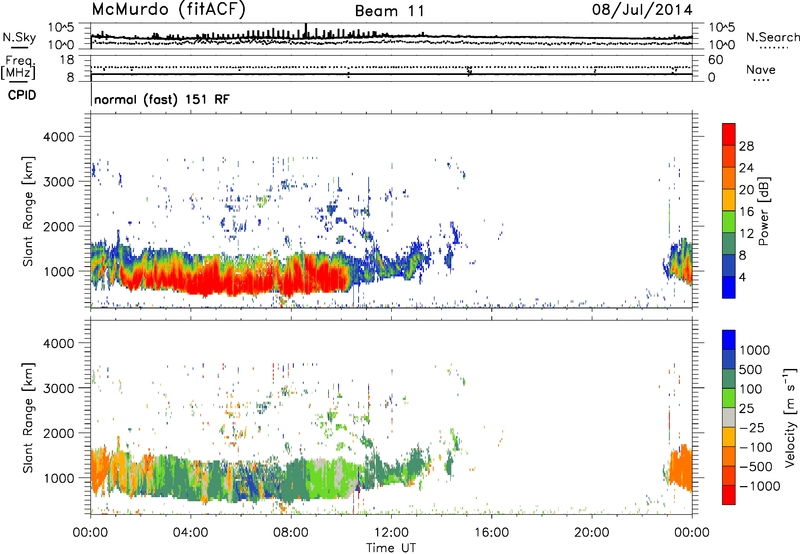The height and width of the screenshot is (554, 800).
Task: Click the 'Freq. [MHz]' label
Action: (18, 67)
